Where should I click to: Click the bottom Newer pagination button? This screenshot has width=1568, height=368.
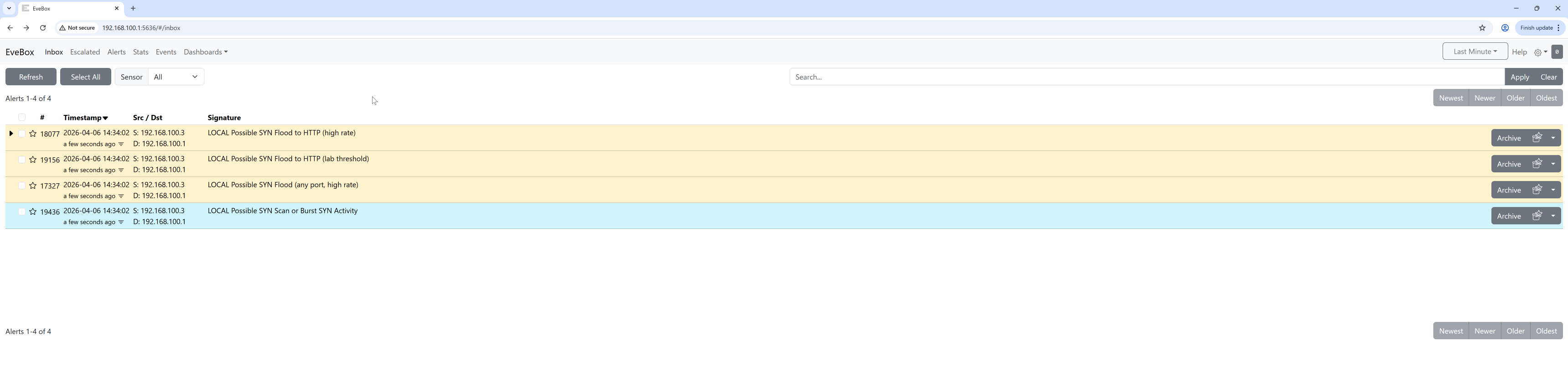(x=1485, y=331)
